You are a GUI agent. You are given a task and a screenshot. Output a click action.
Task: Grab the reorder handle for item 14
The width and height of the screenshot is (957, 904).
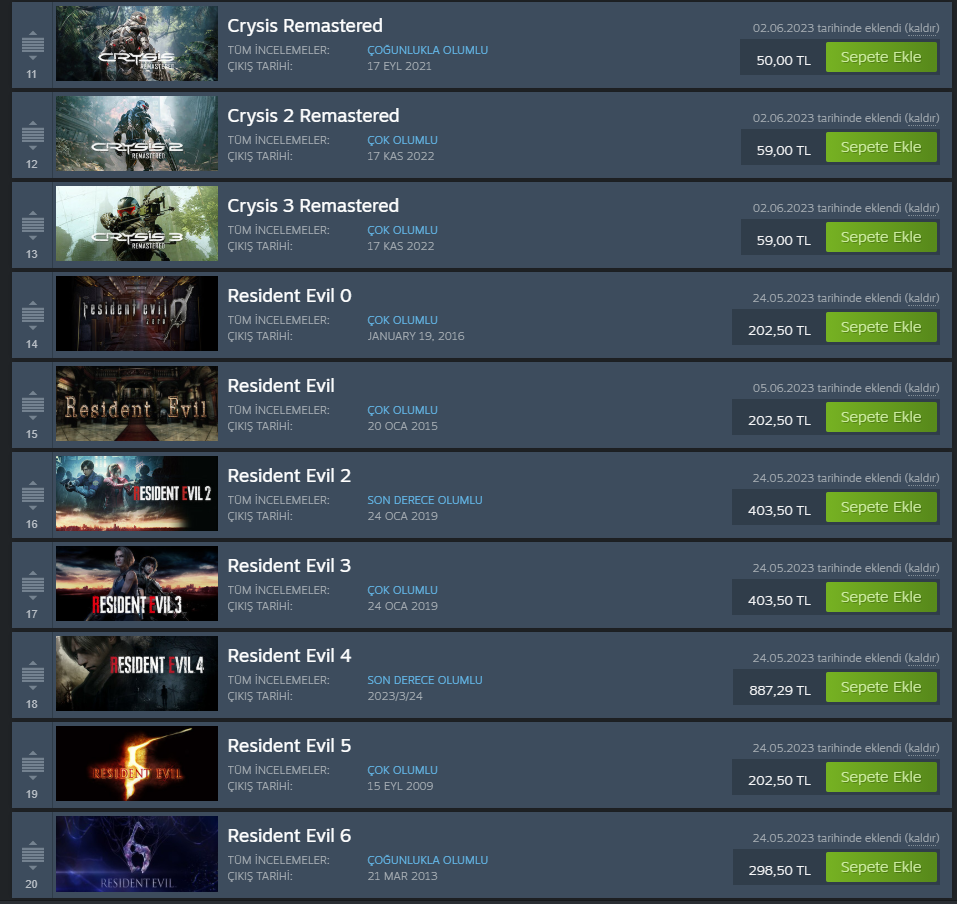click(x=32, y=315)
